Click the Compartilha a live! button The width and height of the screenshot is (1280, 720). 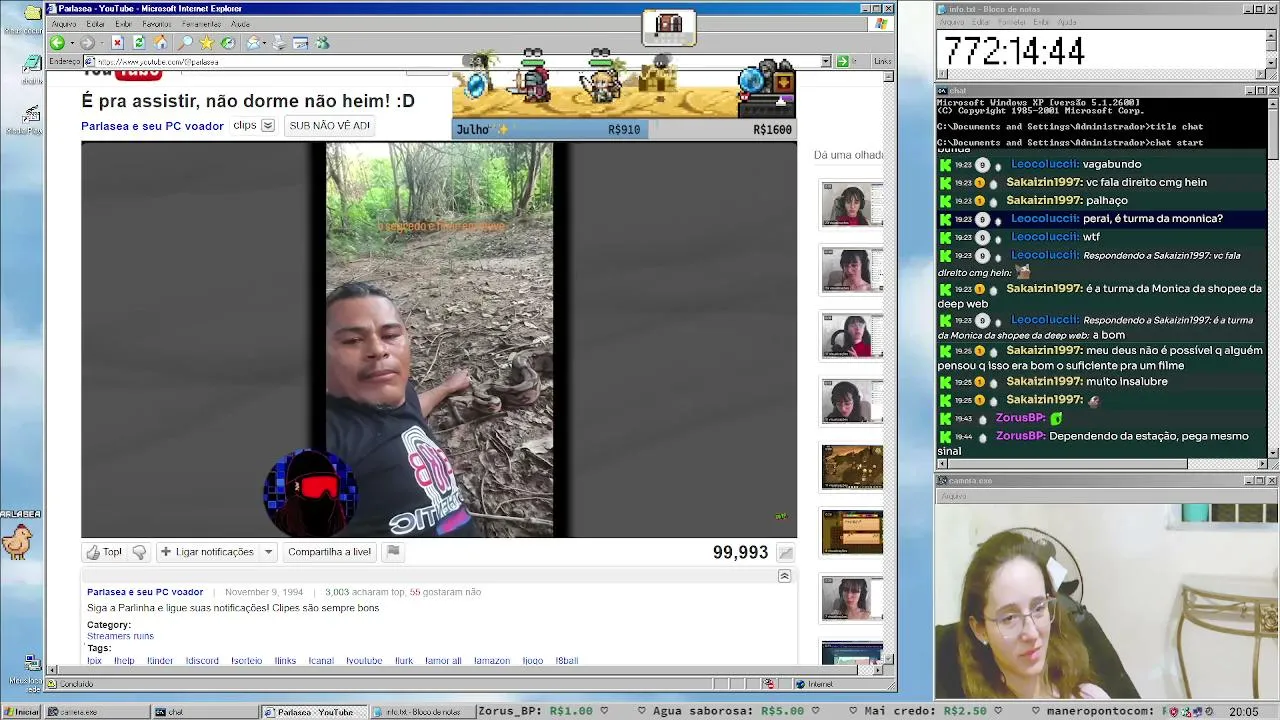pos(329,552)
